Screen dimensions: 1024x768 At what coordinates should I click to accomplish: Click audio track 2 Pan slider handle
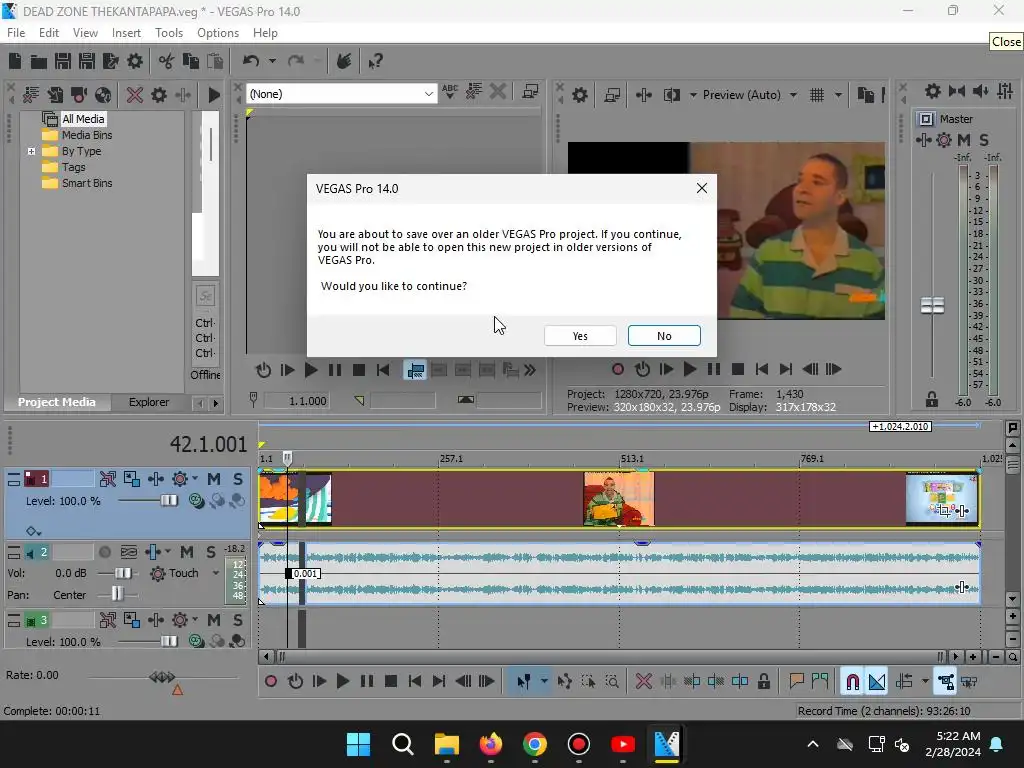(x=117, y=594)
